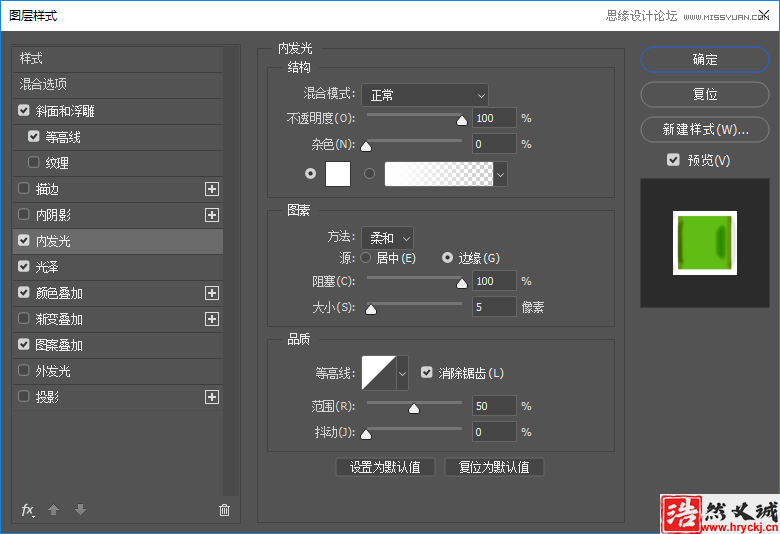Click the 杂色(N) slider handle
The height and width of the screenshot is (534, 780).
366,146
